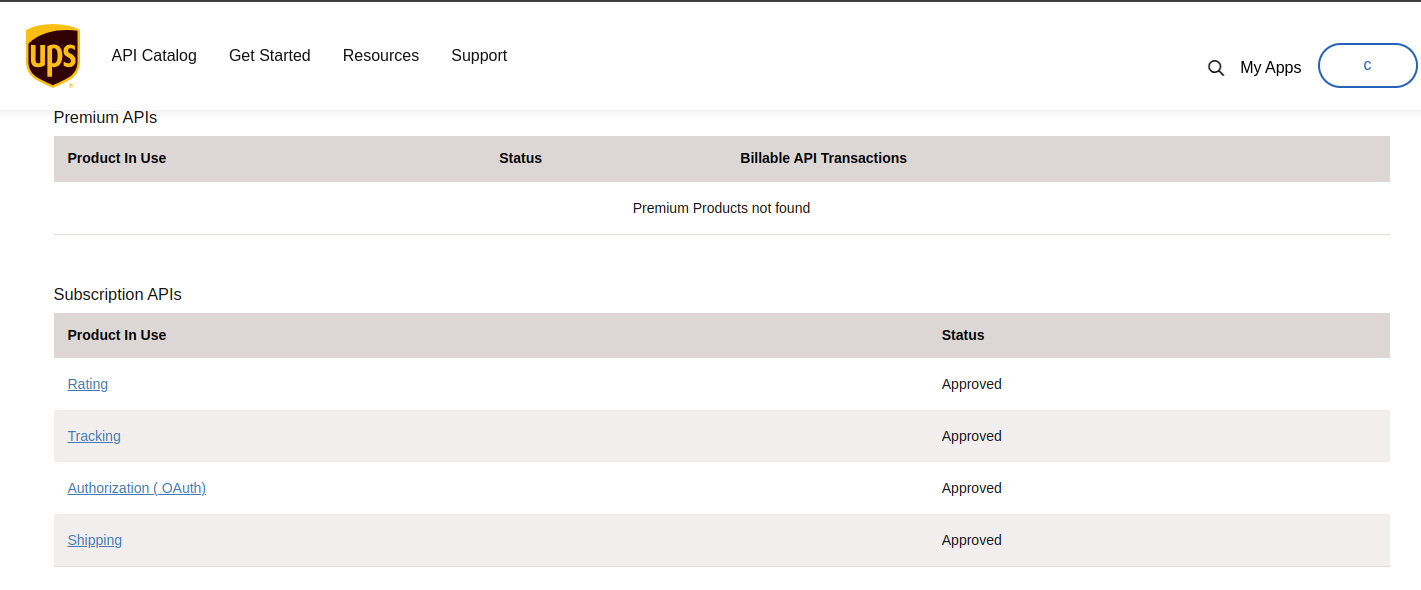The width and height of the screenshot is (1421, 590).
Task: Open the Support menu
Action: [x=478, y=56]
